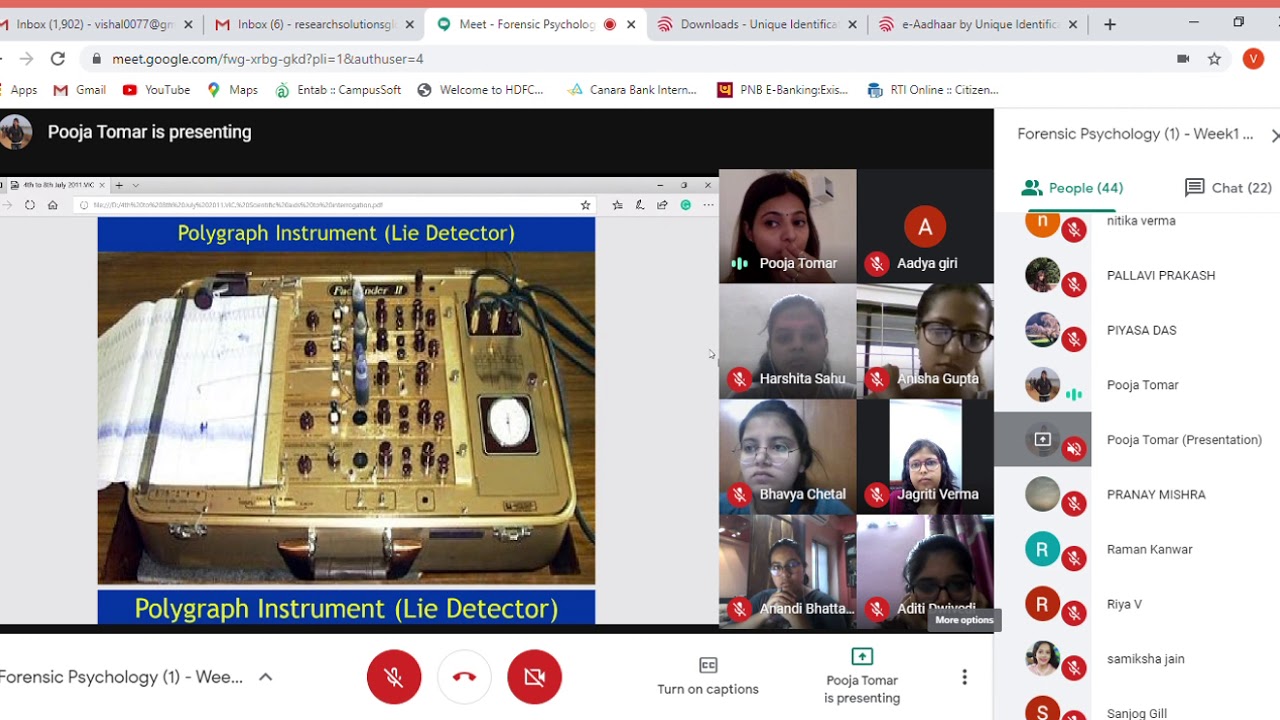Open the PNB E-Banking bookmark
1280x720 pixels.
[783, 90]
